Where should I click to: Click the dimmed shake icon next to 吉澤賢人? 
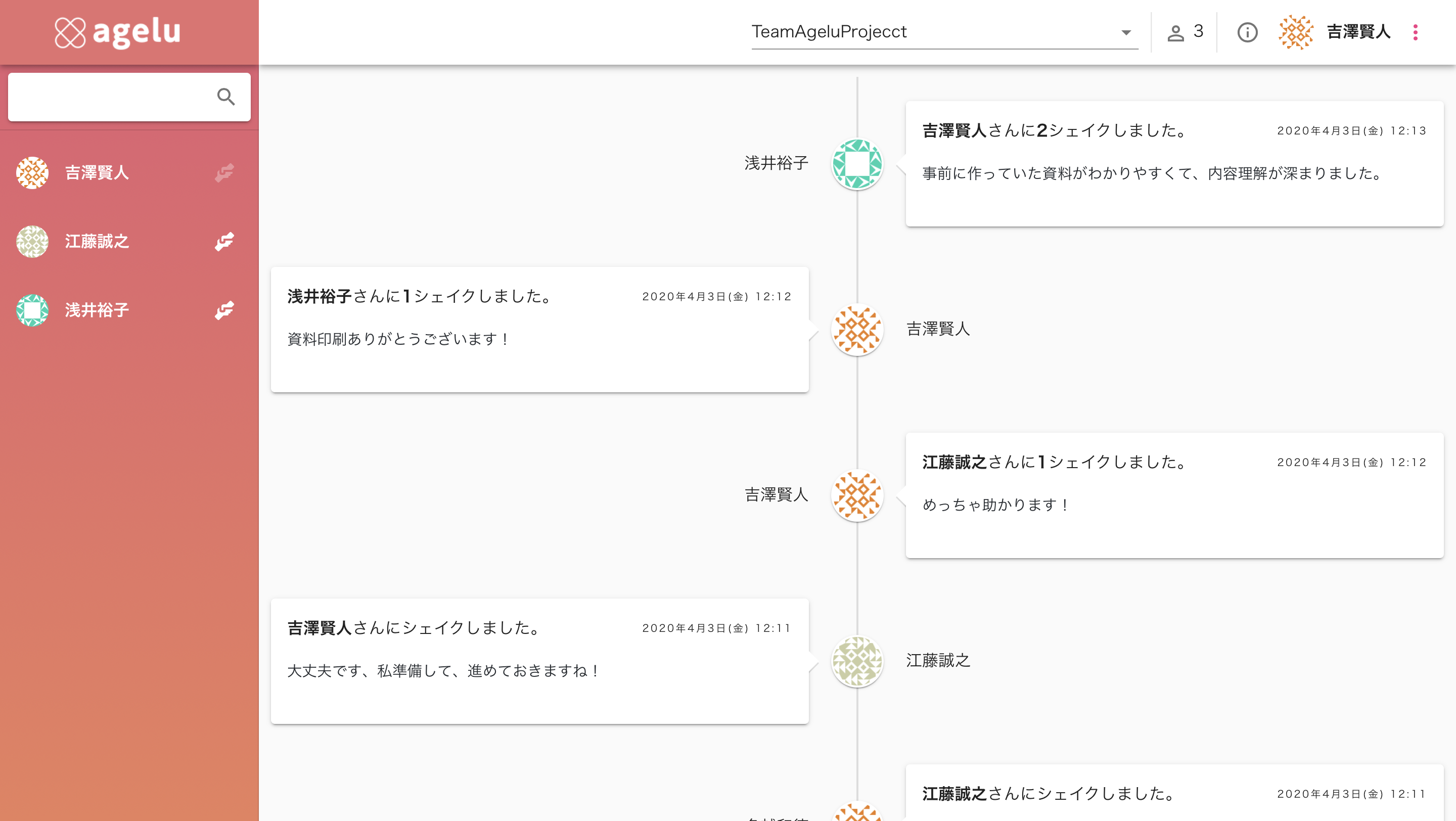[224, 173]
